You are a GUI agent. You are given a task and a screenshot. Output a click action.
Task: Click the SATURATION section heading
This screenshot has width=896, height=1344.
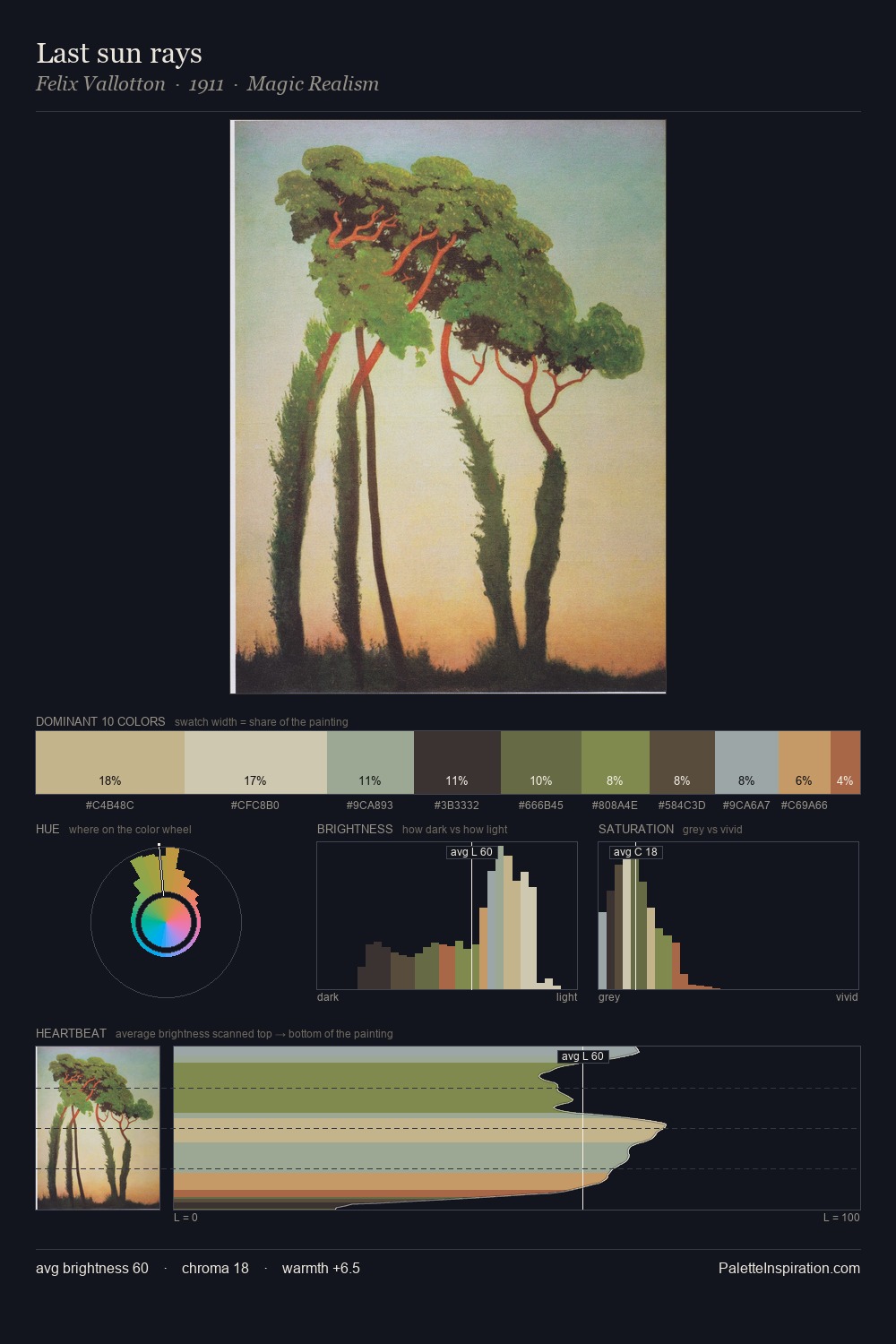(x=636, y=829)
